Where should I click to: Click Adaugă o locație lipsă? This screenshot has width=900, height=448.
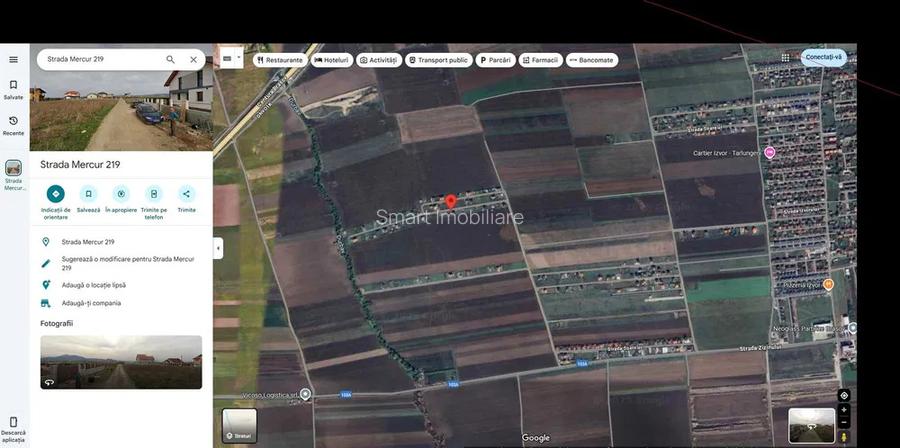coord(93,285)
